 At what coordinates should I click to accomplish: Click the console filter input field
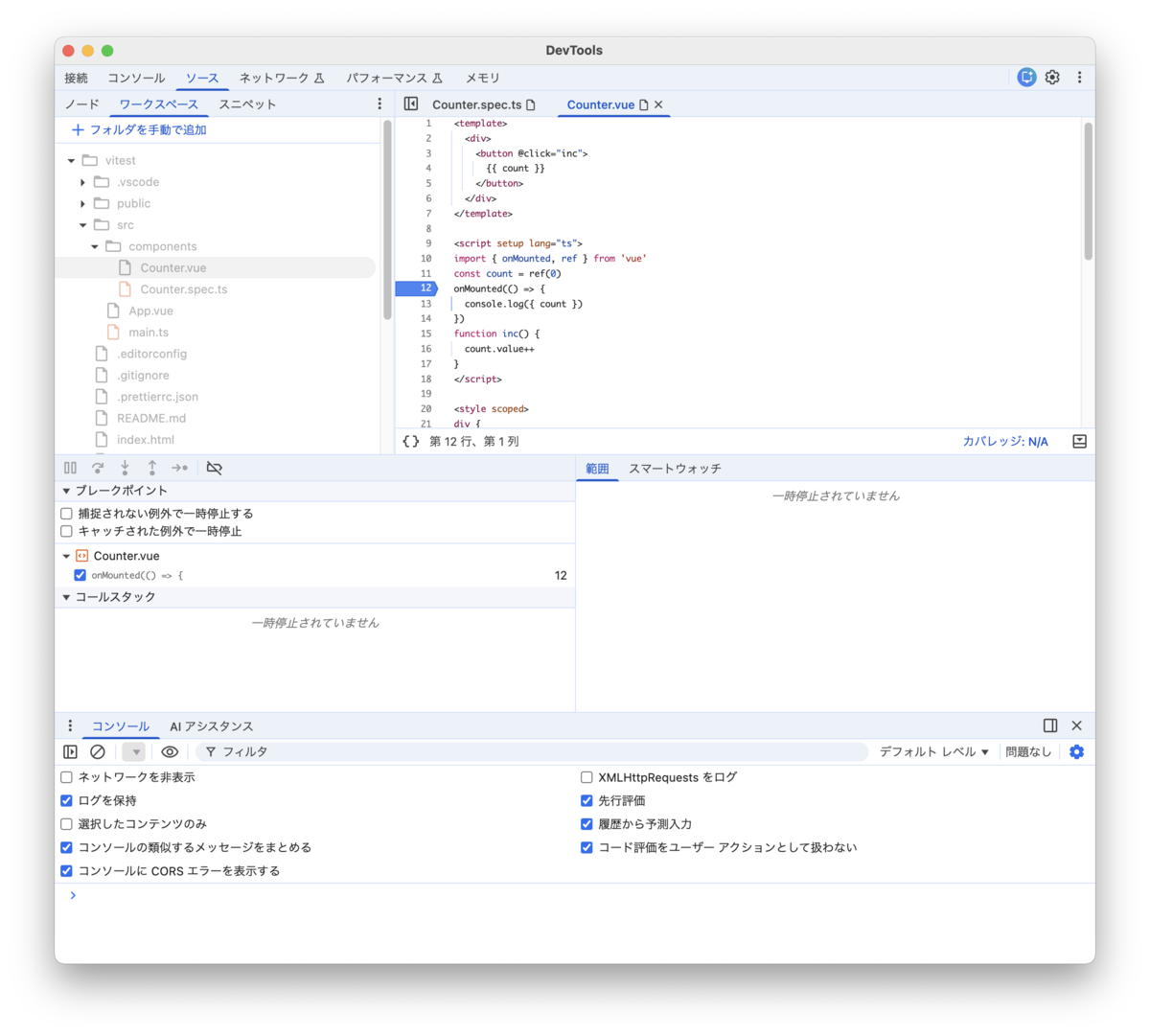click(x=532, y=752)
